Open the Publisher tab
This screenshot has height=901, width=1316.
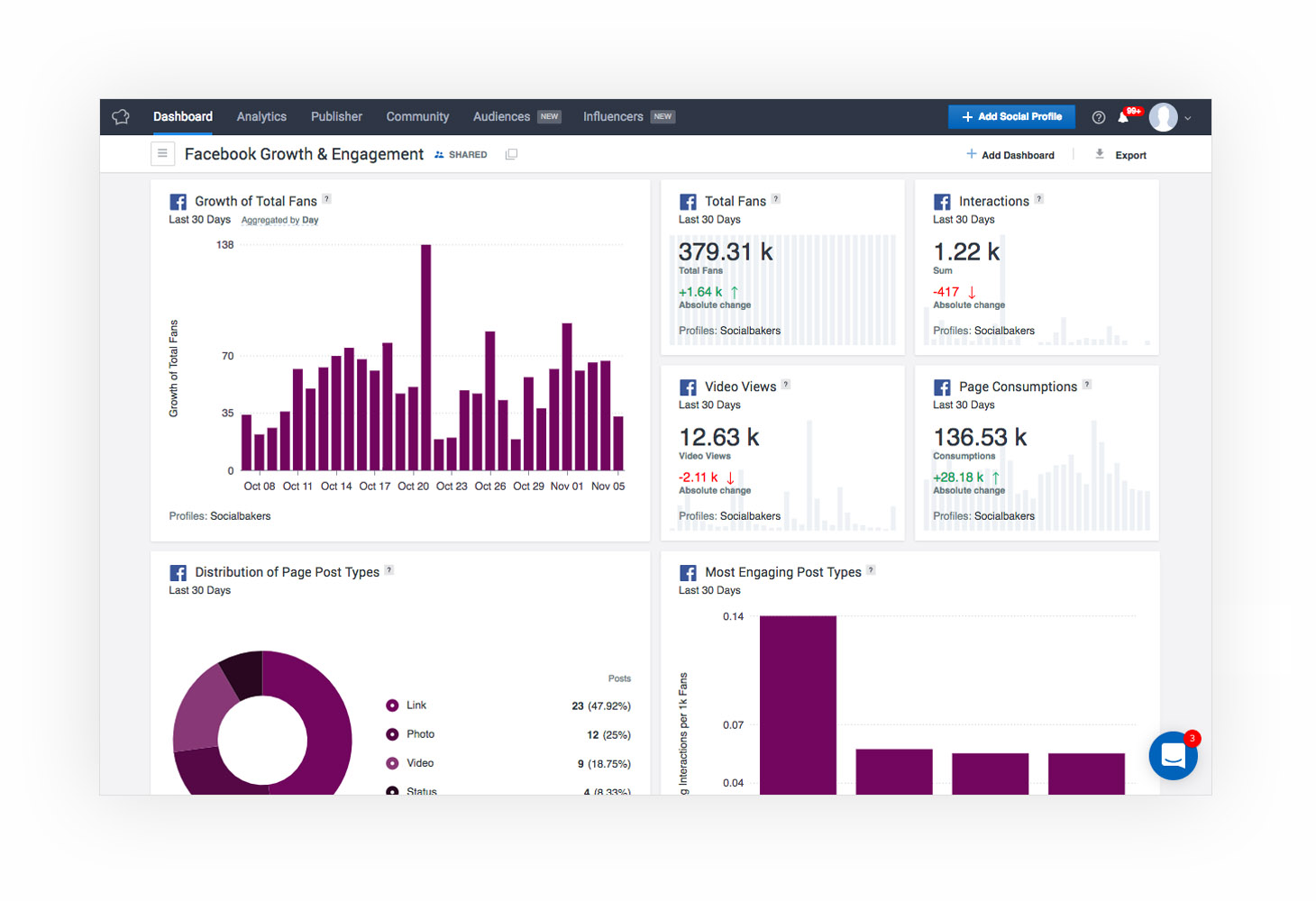pos(336,116)
